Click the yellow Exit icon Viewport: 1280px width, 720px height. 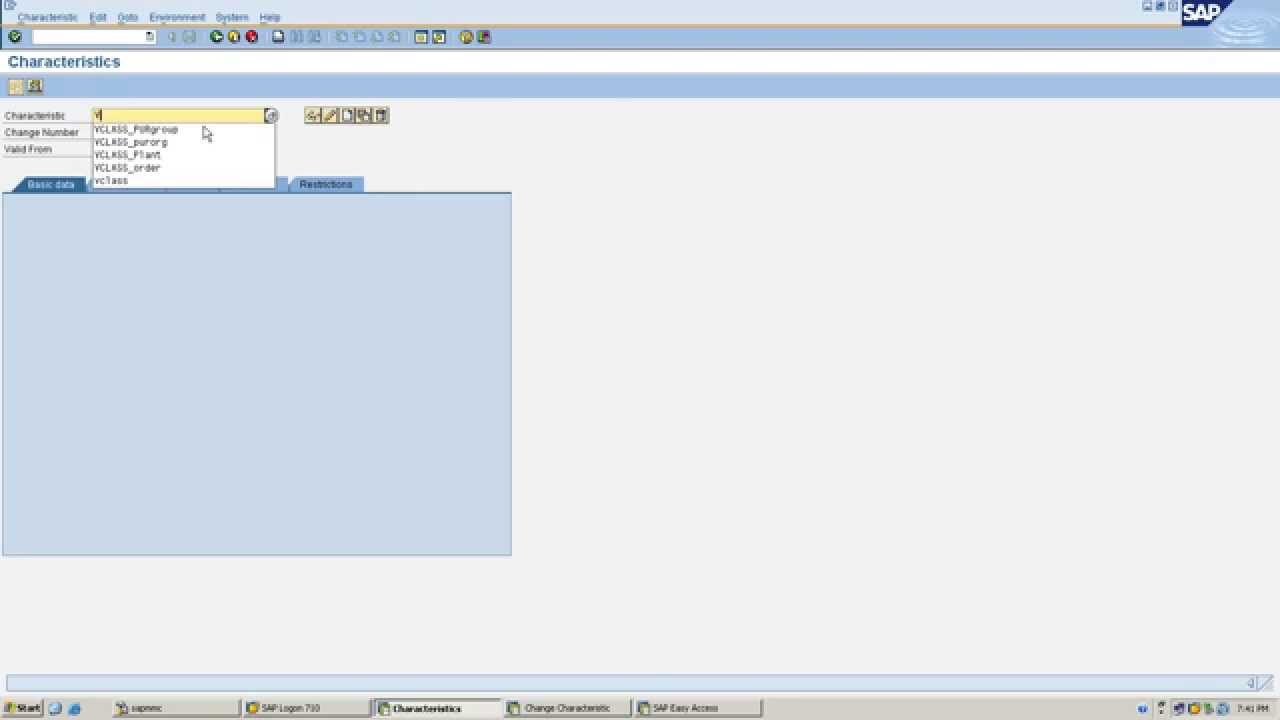coord(234,37)
